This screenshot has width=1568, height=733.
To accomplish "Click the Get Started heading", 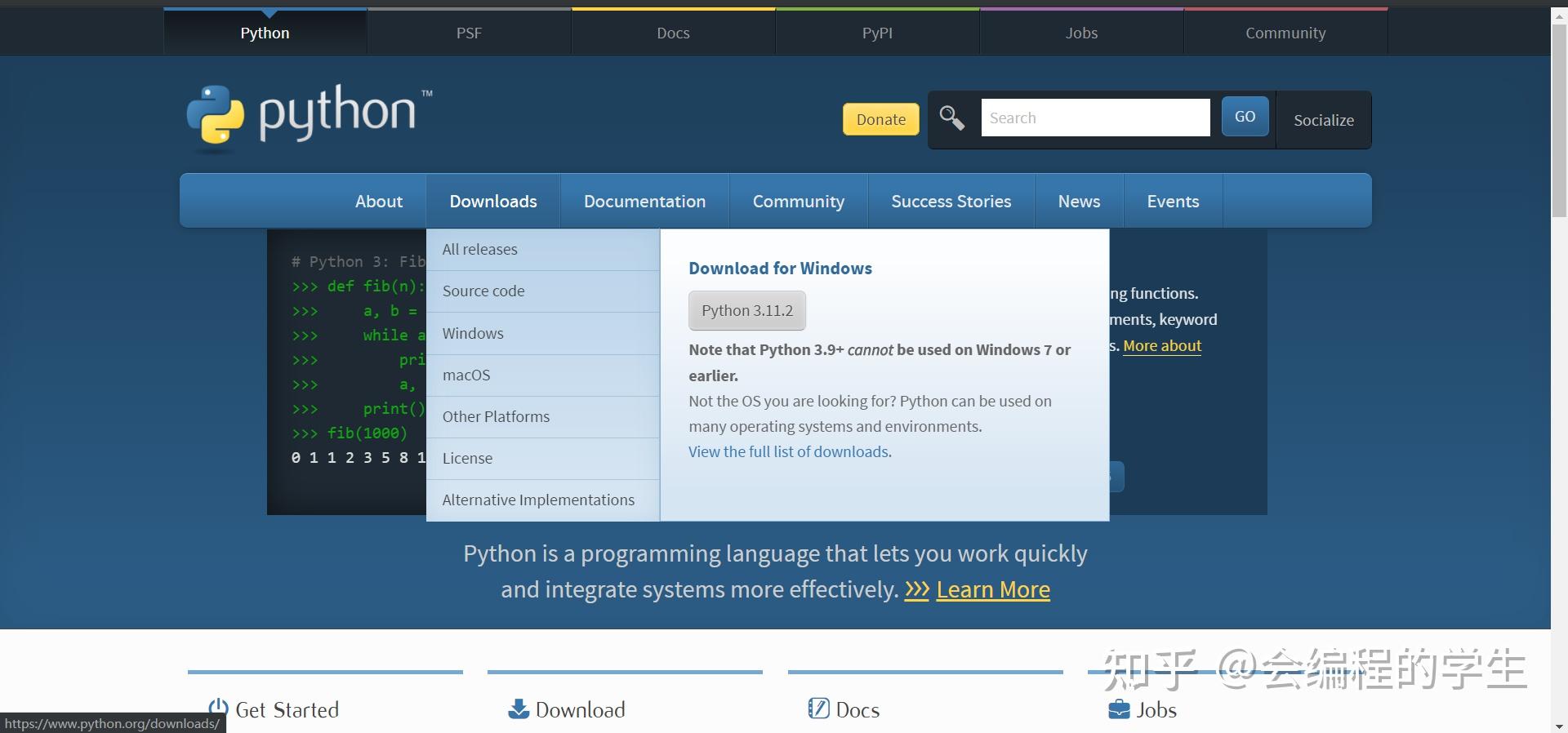I will 287,709.
